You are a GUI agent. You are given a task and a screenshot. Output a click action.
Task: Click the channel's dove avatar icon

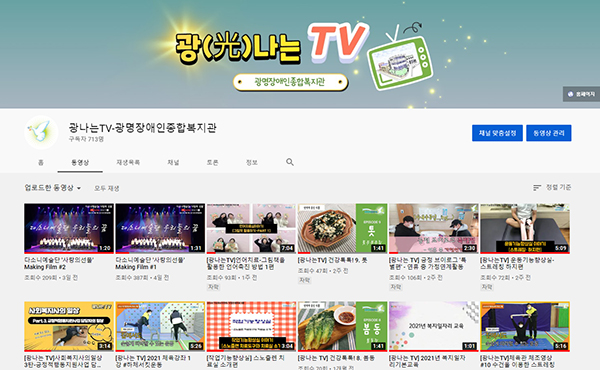(41, 132)
